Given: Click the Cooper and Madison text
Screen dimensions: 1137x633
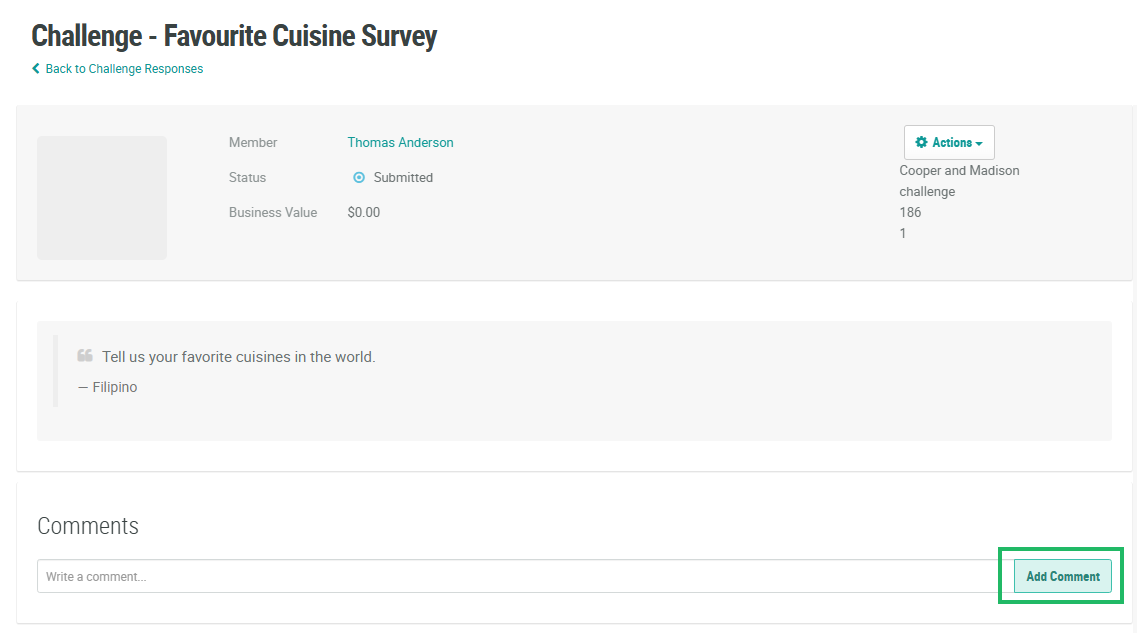Looking at the screenshot, I should (959, 171).
